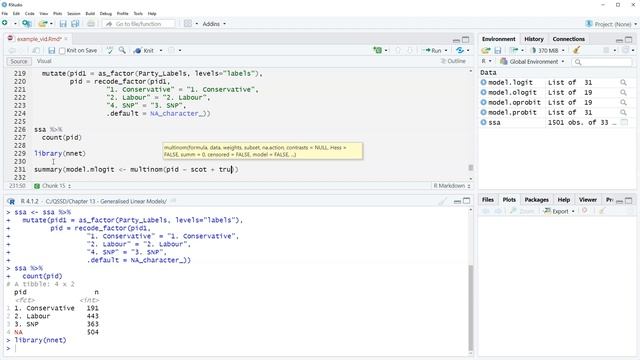Image resolution: width=640 pixels, height=360 pixels.
Task: Save workspace icon in Environment pane
Action: (x=498, y=50)
